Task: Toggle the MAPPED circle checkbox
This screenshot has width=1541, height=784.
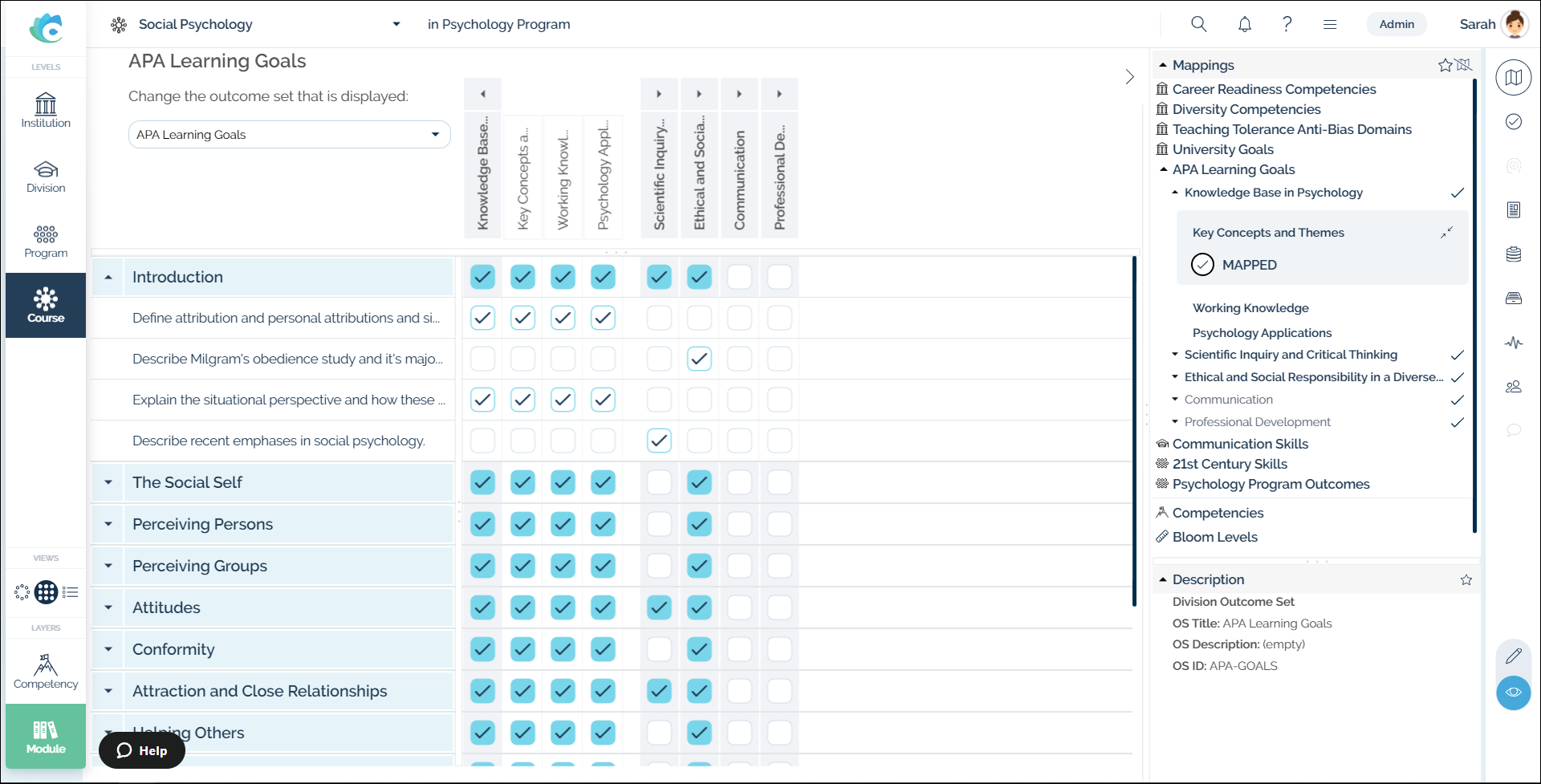Action: pos(1202,265)
